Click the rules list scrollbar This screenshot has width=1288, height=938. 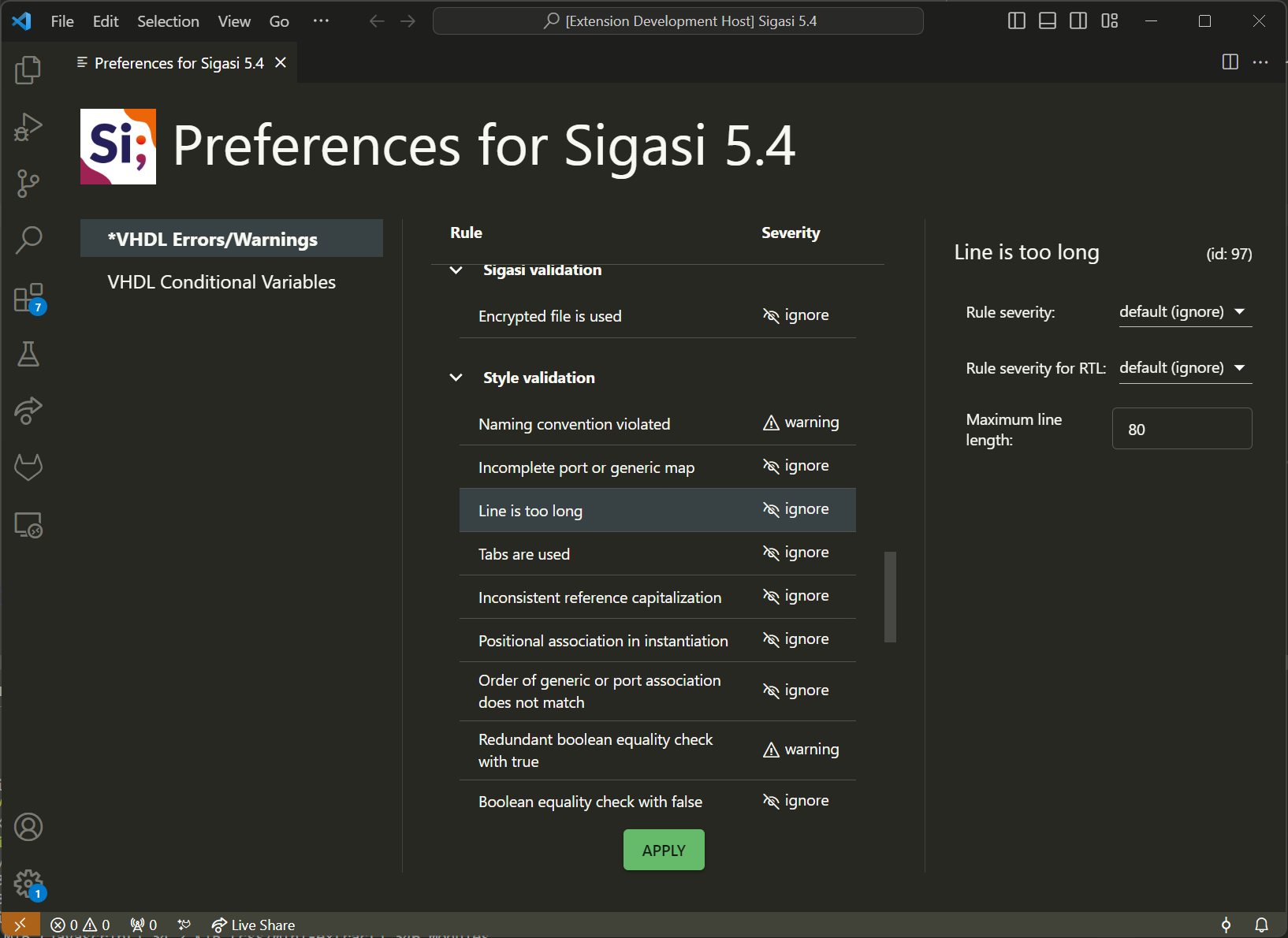(891, 597)
